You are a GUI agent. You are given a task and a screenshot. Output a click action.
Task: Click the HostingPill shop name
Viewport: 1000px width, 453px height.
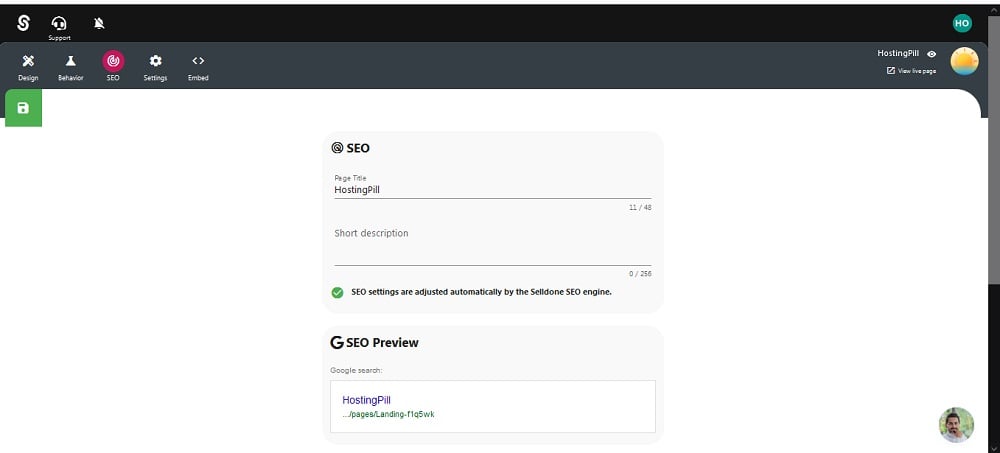898,54
